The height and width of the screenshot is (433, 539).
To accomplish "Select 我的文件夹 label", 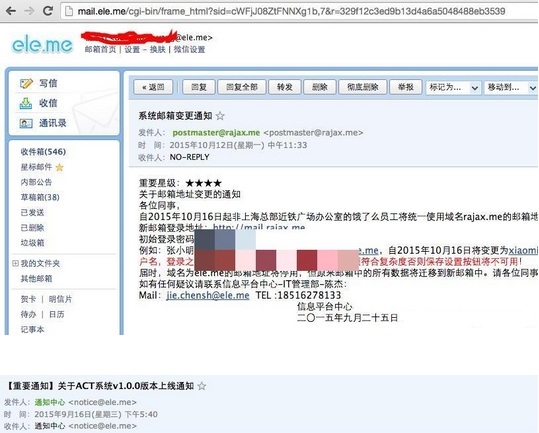I will click(x=40, y=264).
